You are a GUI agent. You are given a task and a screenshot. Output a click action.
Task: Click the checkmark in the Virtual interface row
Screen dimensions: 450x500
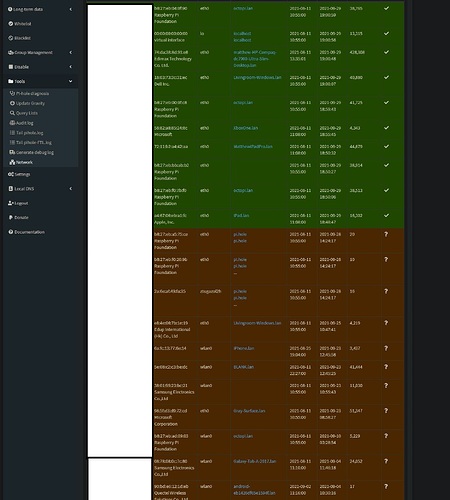(386, 33)
